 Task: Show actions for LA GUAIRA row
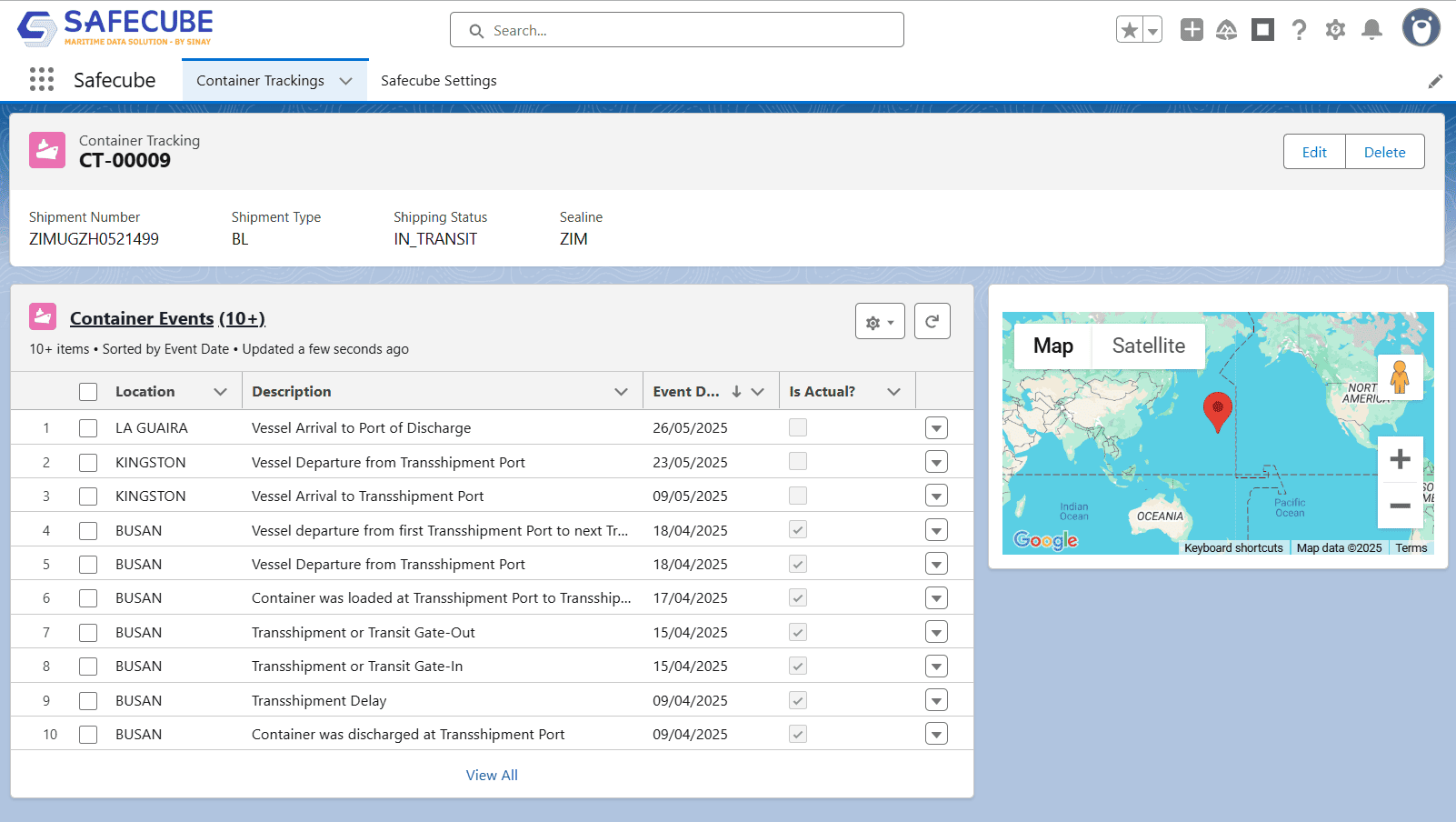coord(936,428)
